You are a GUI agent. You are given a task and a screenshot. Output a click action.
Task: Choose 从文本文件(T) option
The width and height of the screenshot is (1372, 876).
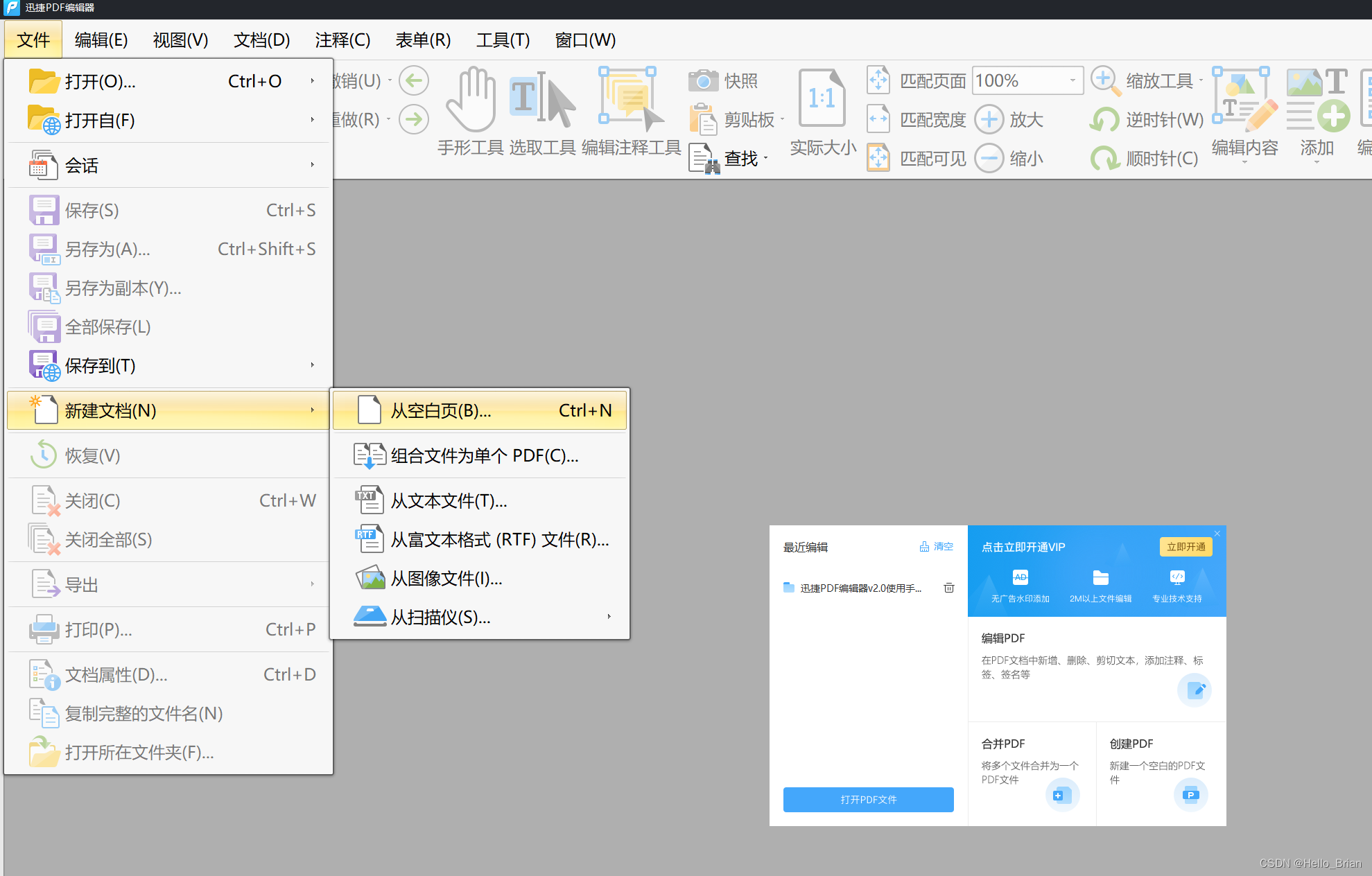[x=480, y=500]
